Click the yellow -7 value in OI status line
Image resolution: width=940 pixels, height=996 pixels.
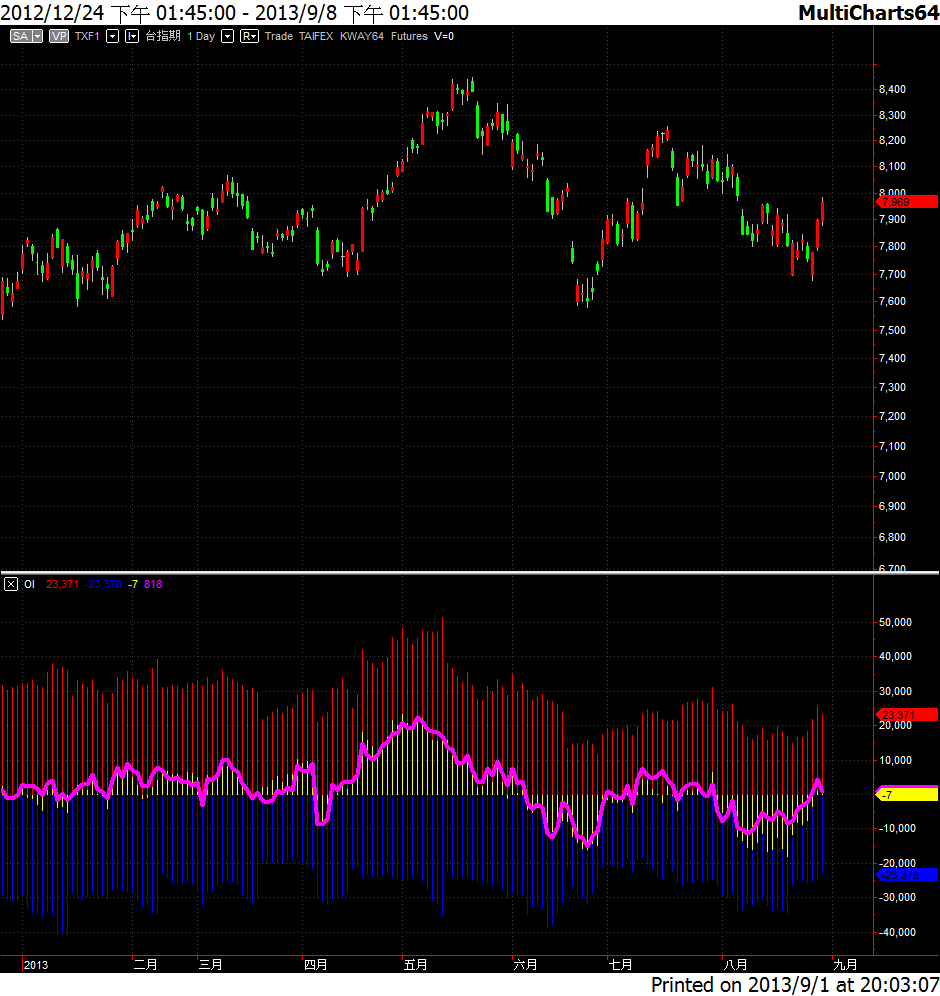[133, 584]
